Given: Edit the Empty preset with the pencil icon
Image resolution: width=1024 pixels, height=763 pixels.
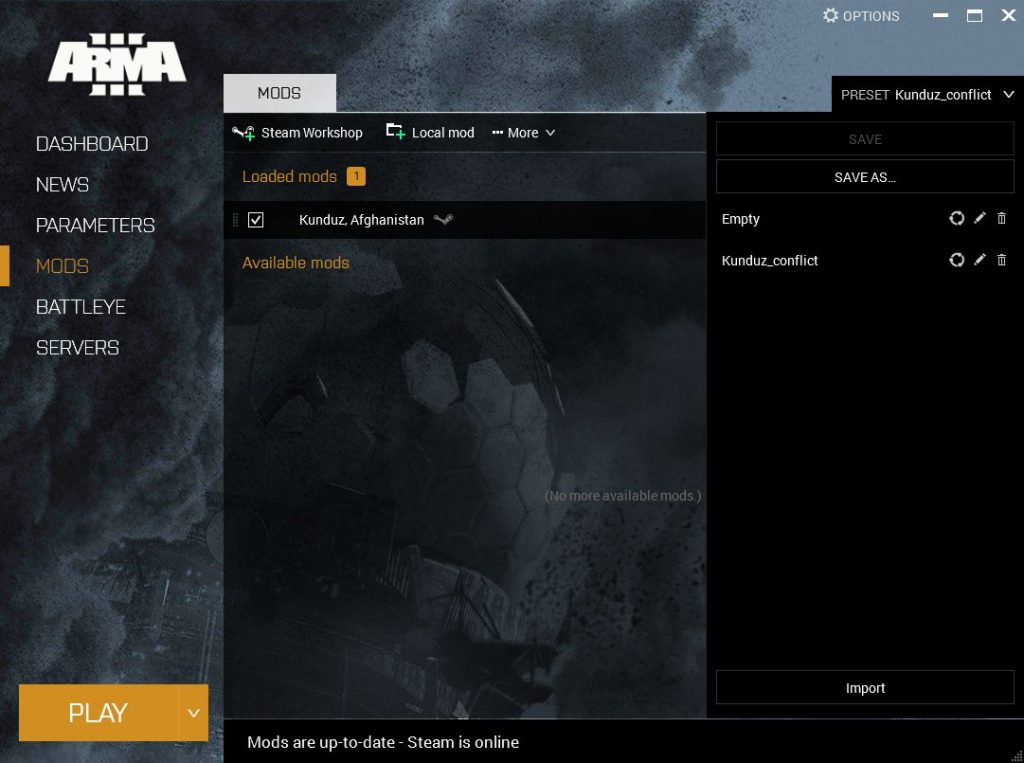Looking at the screenshot, I should 978,218.
